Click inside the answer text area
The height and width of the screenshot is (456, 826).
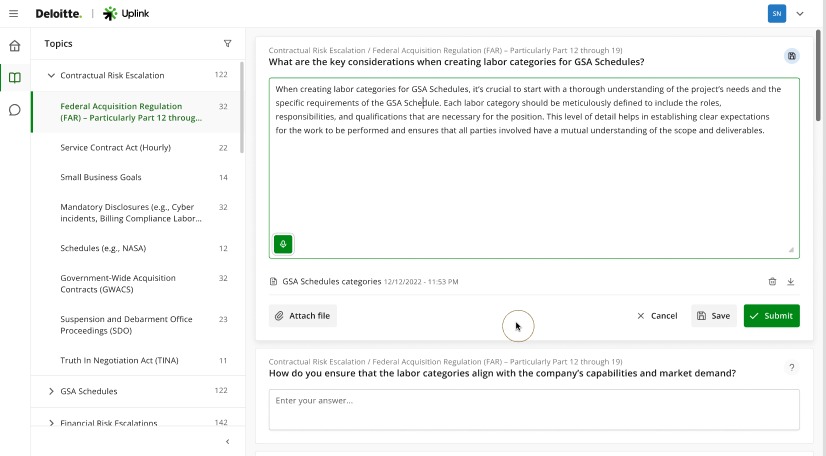pos(534,168)
